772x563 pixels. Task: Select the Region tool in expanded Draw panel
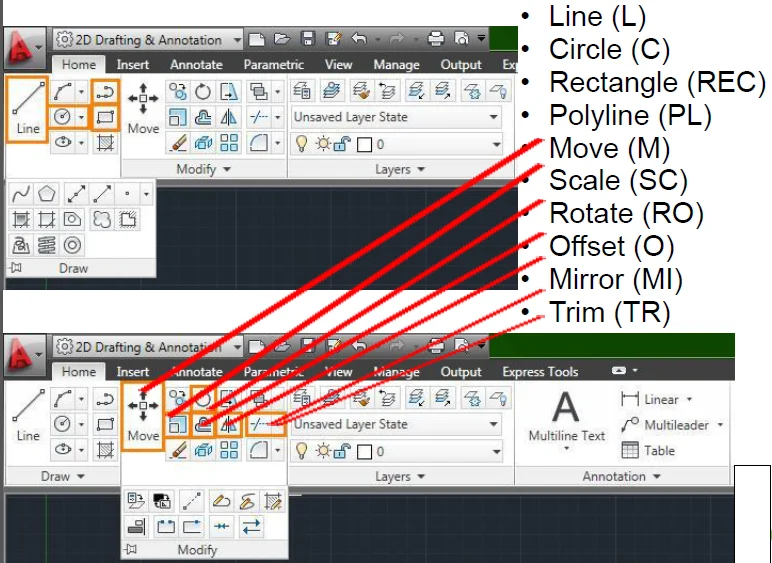click(x=72, y=219)
